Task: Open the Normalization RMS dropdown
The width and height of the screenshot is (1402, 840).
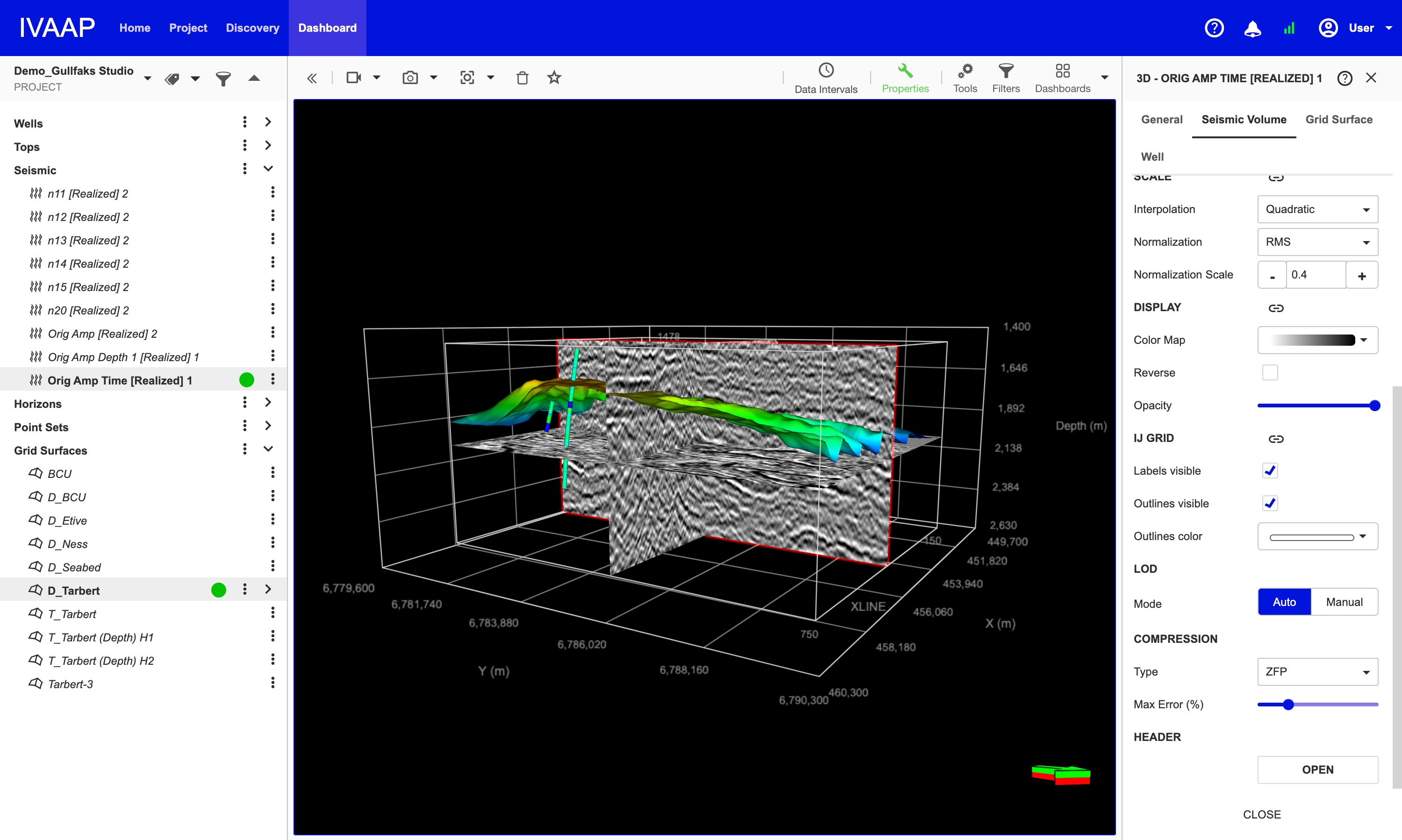Action: pyautogui.click(x=1317, y=242)
